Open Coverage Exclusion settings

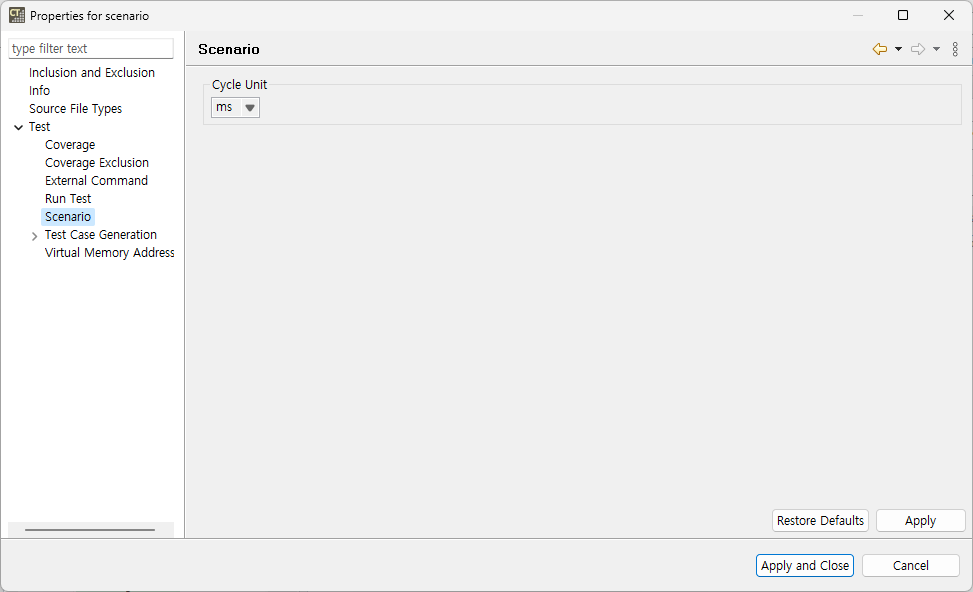pyautogui.click(x=97, y=163)
